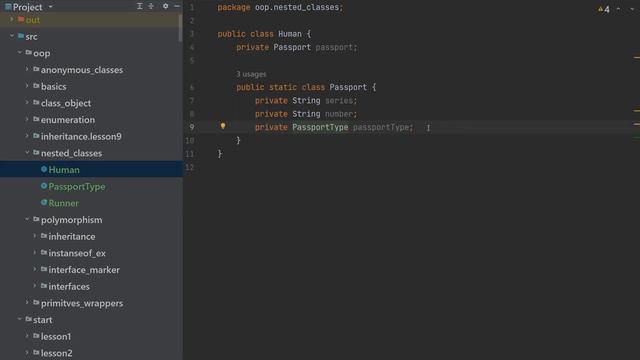Screen dimensions: 640x360
Task: Select the interfaces label in tree
Action: (x=69, y=287)
